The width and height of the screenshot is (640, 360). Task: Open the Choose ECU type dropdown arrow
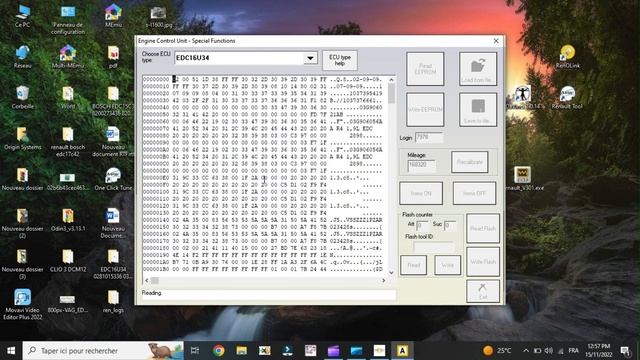pos(310,58)
